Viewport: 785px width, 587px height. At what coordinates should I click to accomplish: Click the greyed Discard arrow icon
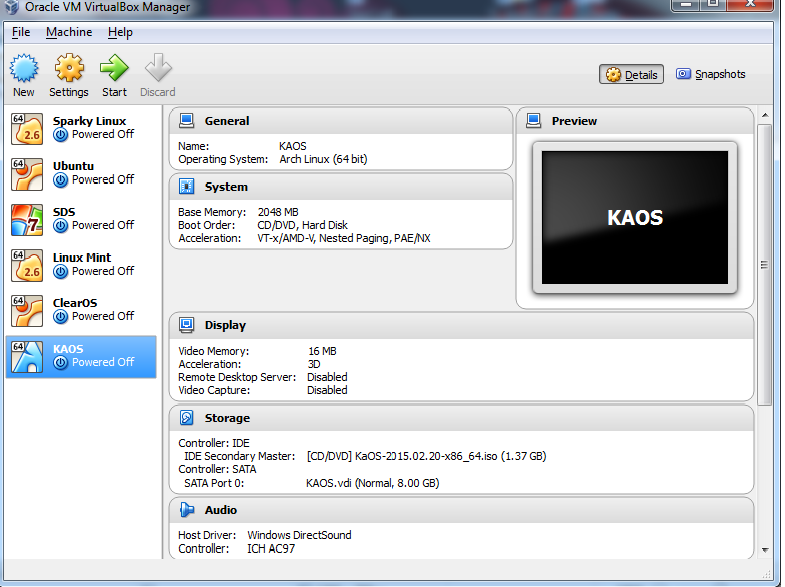click(x=158, y=68)
